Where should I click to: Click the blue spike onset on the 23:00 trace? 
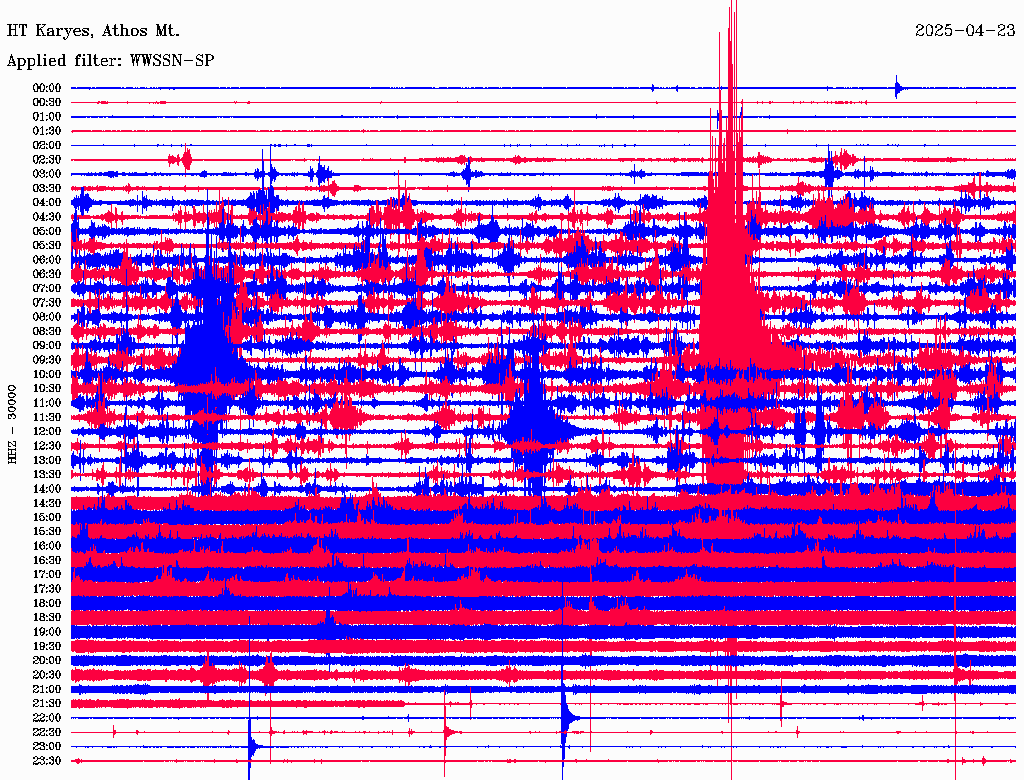252,746
